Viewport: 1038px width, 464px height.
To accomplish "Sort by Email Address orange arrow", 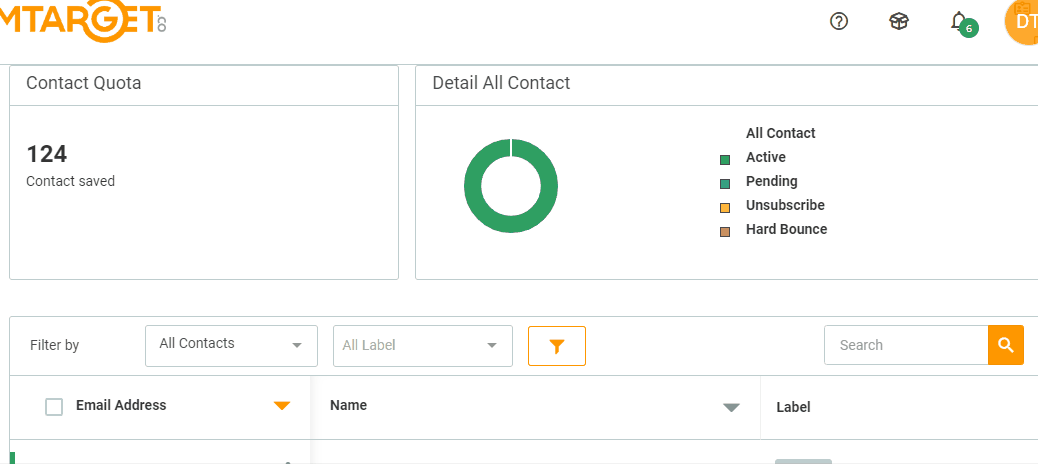I will (282, 406).
